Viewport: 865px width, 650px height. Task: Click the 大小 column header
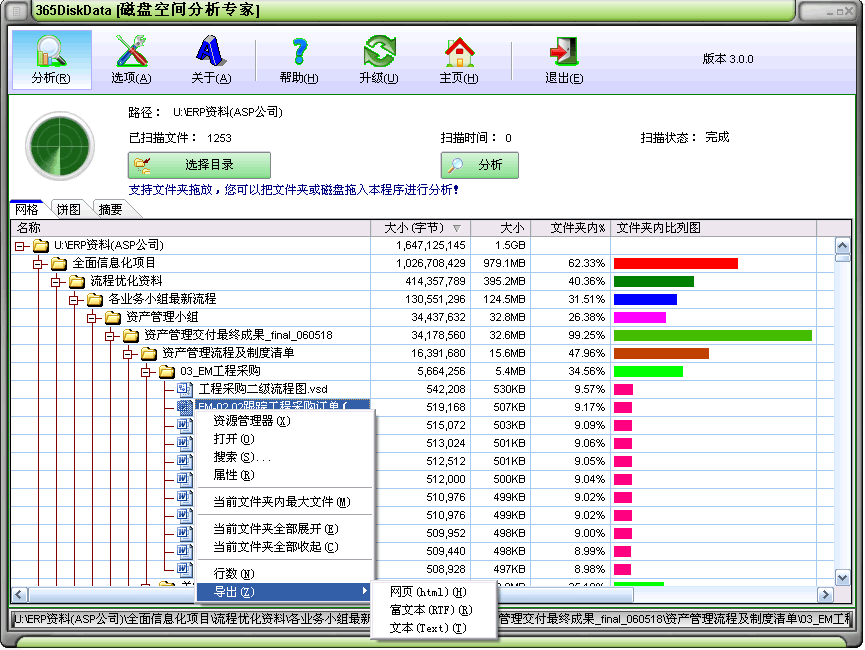tap(500, 228)
